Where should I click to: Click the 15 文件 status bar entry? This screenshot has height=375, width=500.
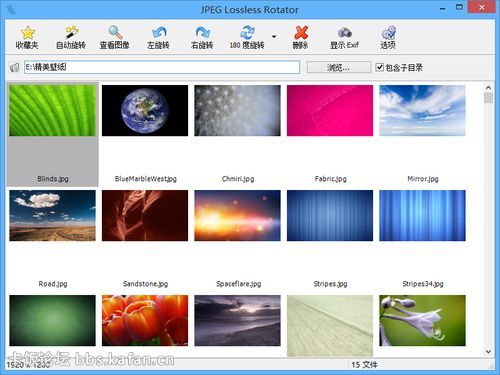point(364,365)
